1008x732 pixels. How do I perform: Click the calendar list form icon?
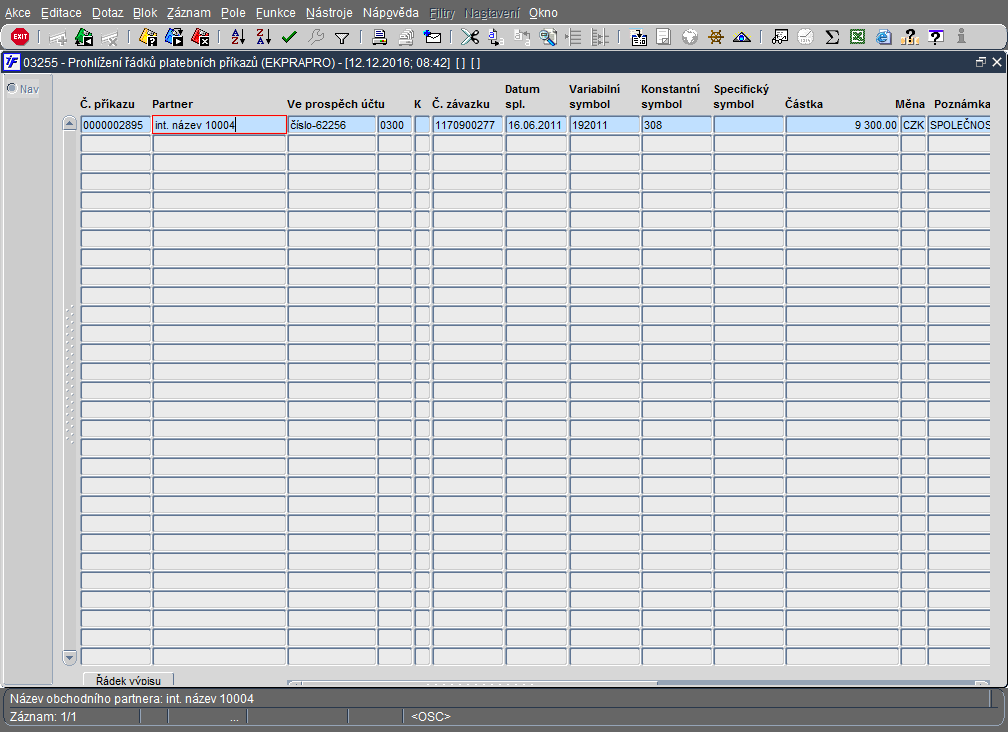point(638,37)
